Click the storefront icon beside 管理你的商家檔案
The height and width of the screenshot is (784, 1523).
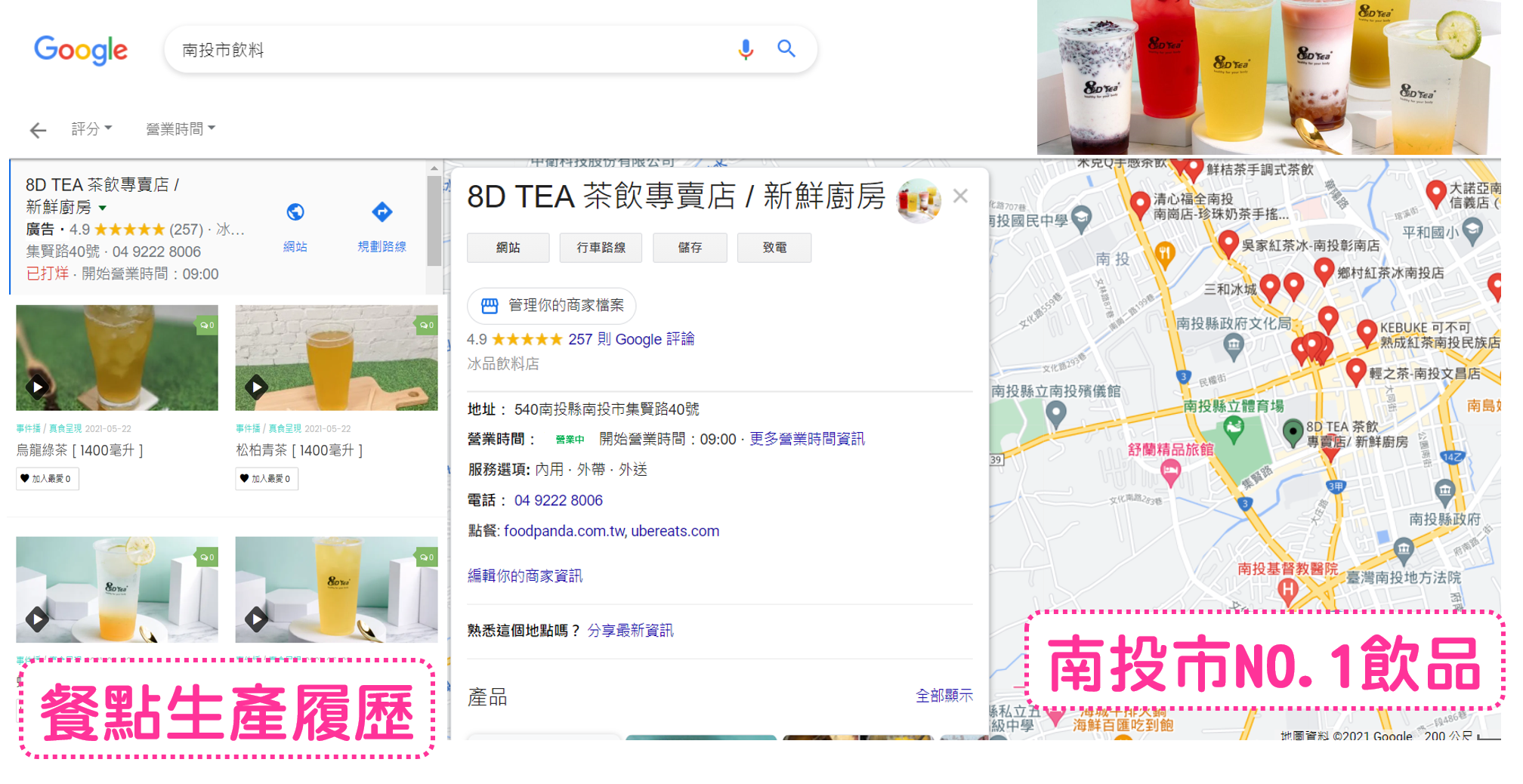pyautogui.click(x=490, y=305)
